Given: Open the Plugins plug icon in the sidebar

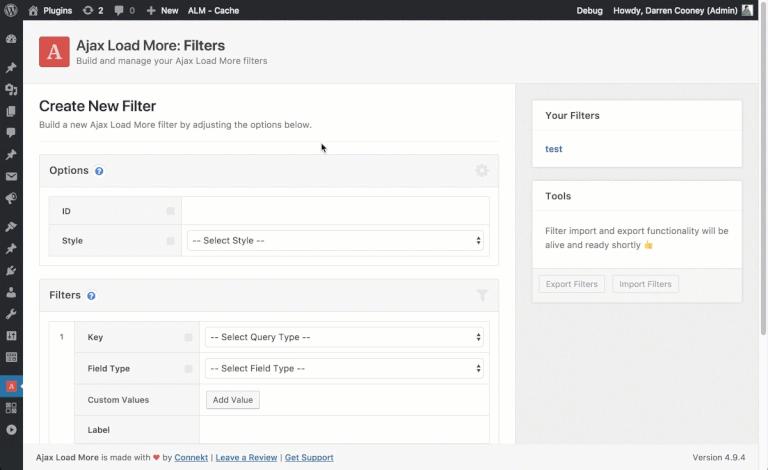Looking at the screenshot, I should [x=11, y=270].
